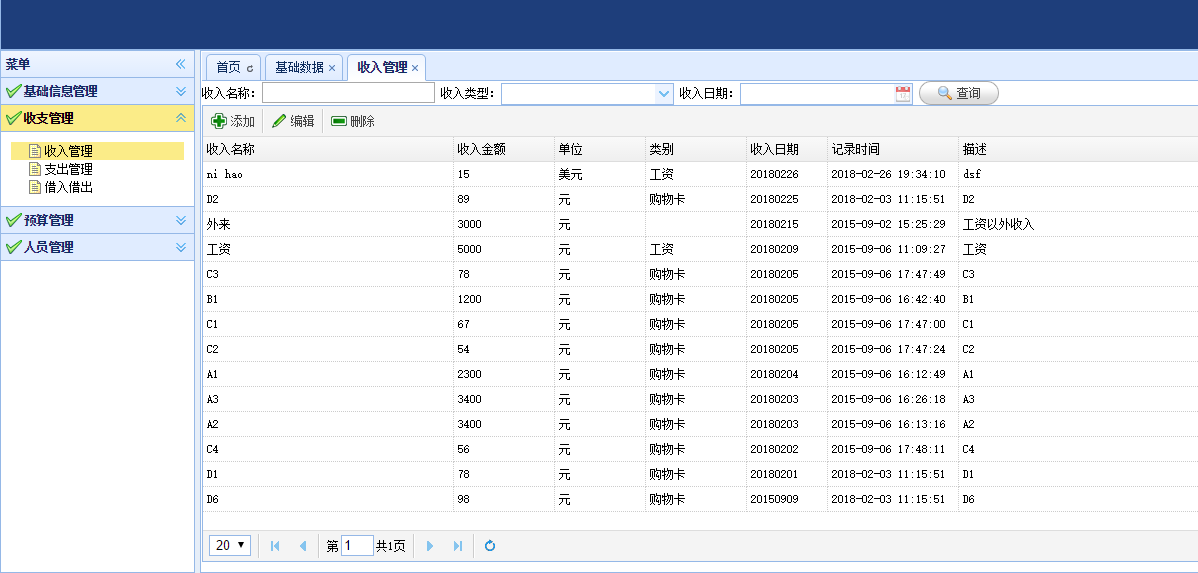Viewport: 1198px width, 573px height.
Task: Go to the previous page arrow icon
Action: click(x=303, y=546)
